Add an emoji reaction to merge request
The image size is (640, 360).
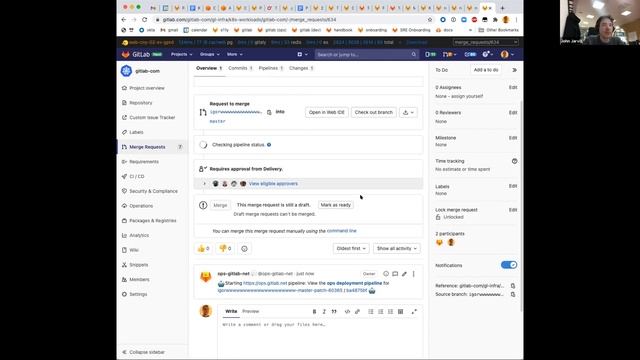click(x=244, y=248)
